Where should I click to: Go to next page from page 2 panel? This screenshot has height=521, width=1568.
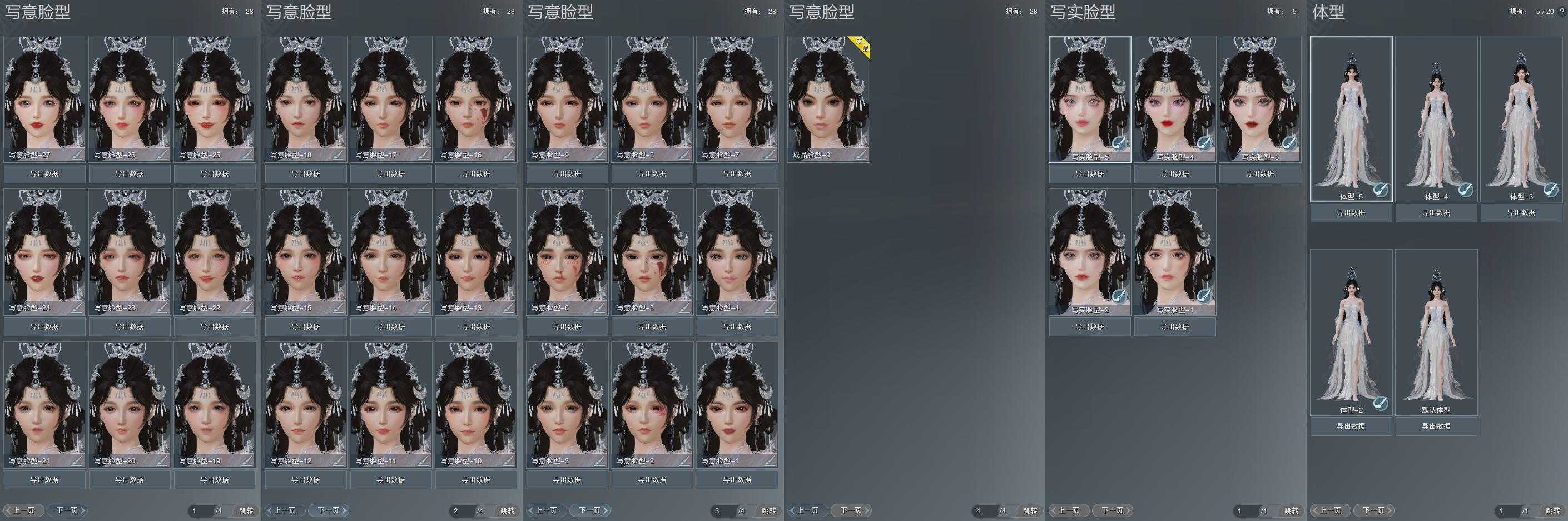pos(328,510)
